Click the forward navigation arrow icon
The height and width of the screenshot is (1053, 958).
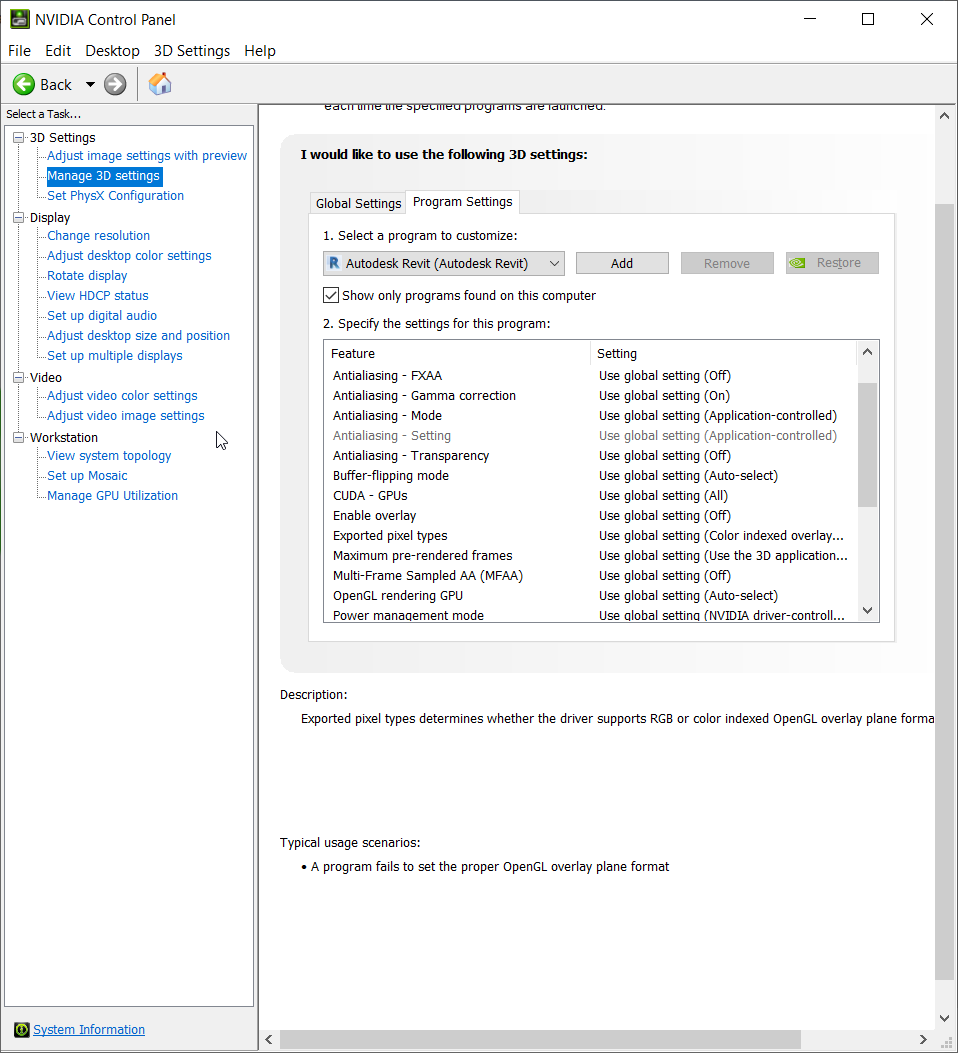click(114, 84)
